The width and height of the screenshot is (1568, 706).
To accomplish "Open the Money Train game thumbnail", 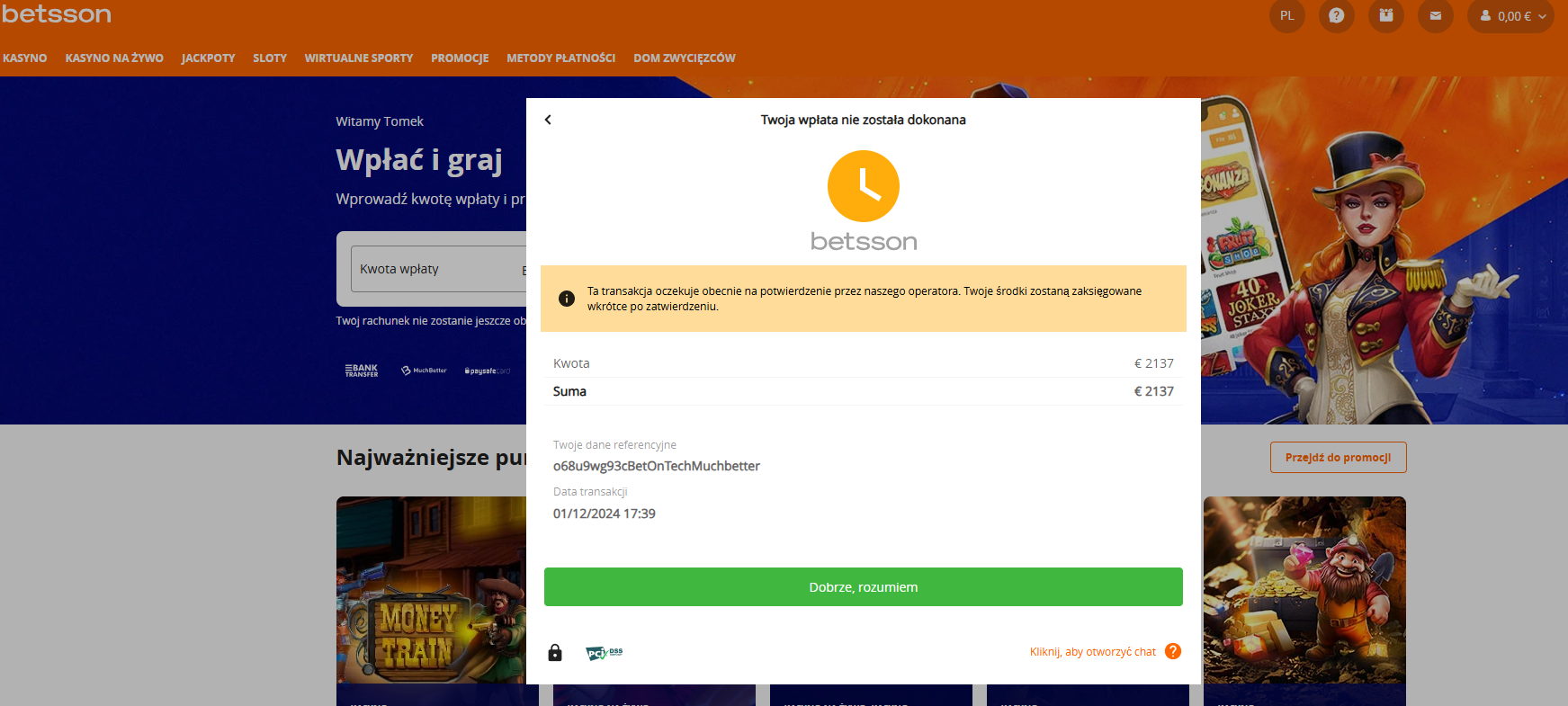I will 432,590.
